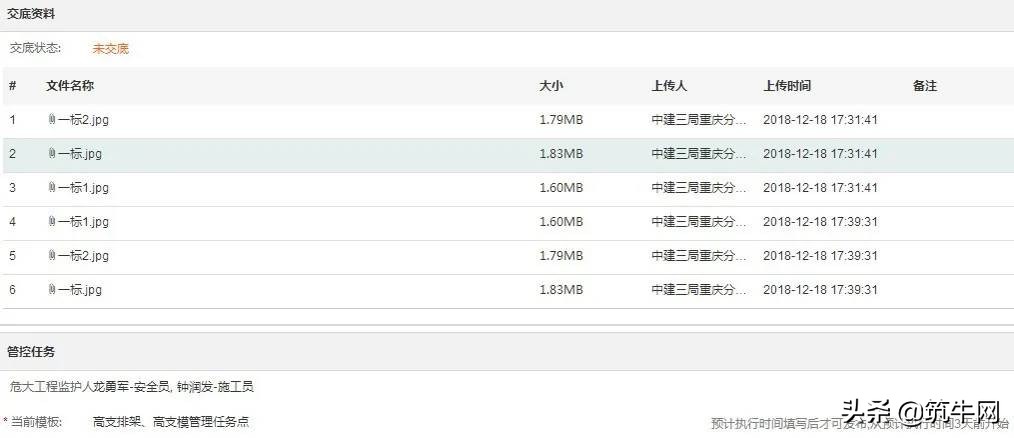
Task: Select the 未交底 status text
Action: (x=111, y=49)
